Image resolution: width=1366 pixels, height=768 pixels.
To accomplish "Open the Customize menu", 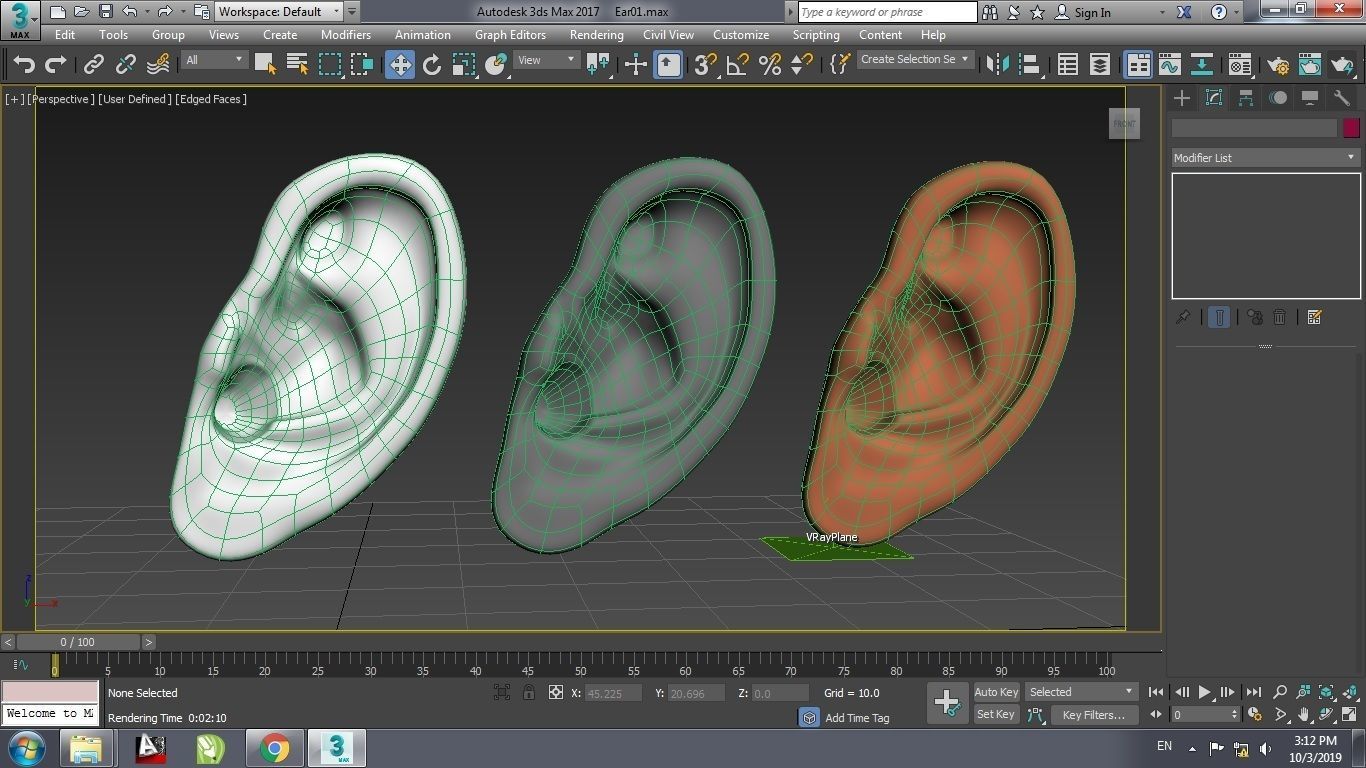I will pyautogui.click(x=741, y=34).
